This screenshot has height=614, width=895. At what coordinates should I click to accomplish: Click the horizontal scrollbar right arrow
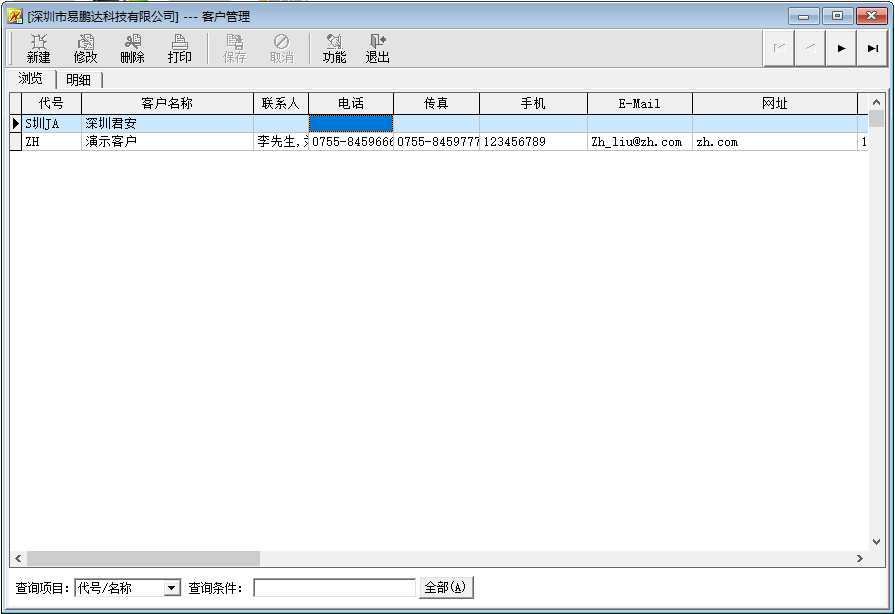click(x=859, y=558)
